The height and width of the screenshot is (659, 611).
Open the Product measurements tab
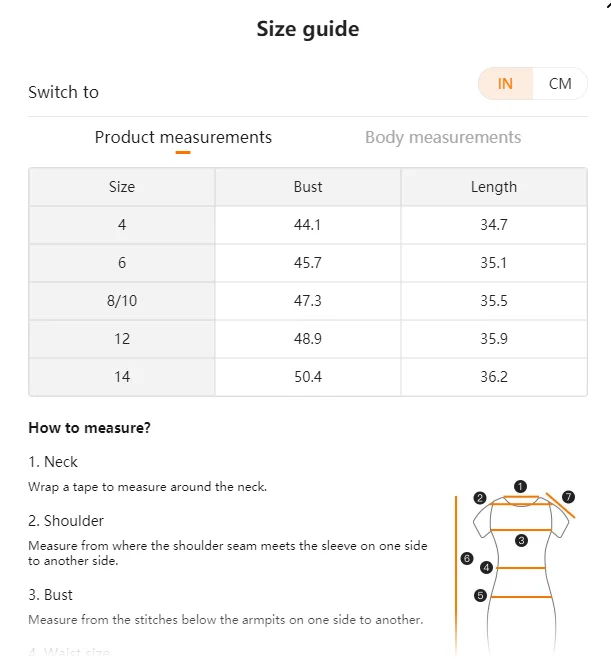coord(183,137)
